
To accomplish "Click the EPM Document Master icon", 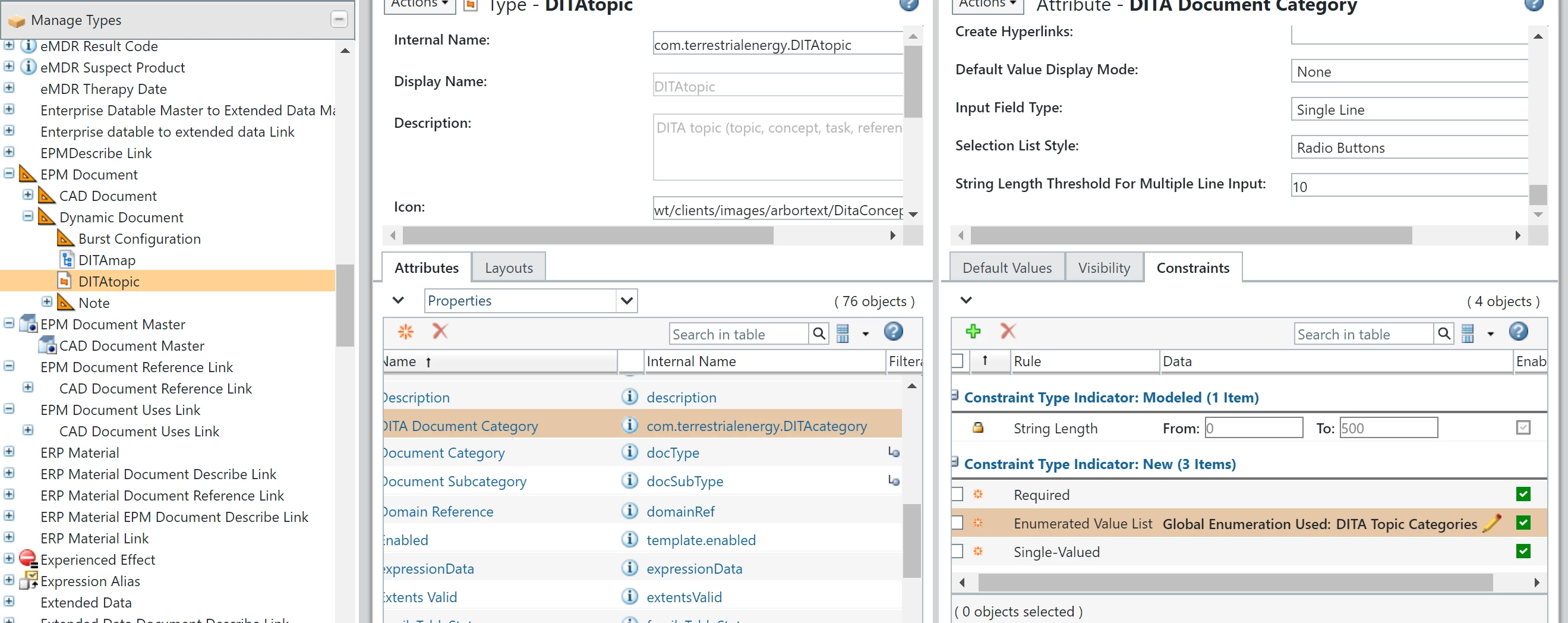I will coord(28,323).
